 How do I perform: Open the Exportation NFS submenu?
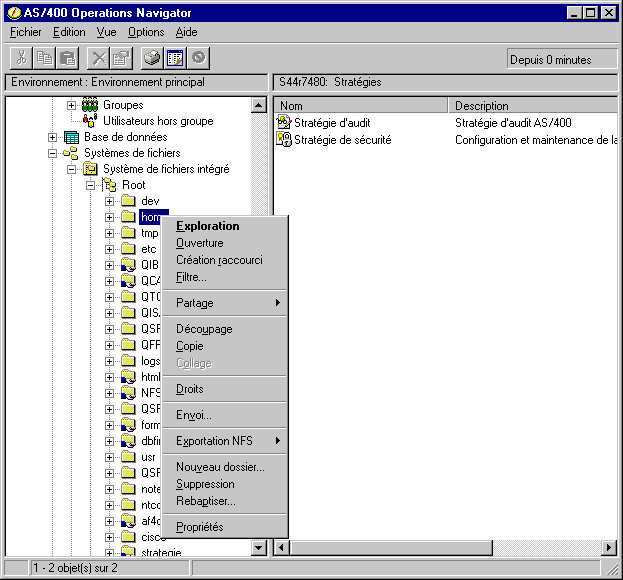(x=224, y=441)
